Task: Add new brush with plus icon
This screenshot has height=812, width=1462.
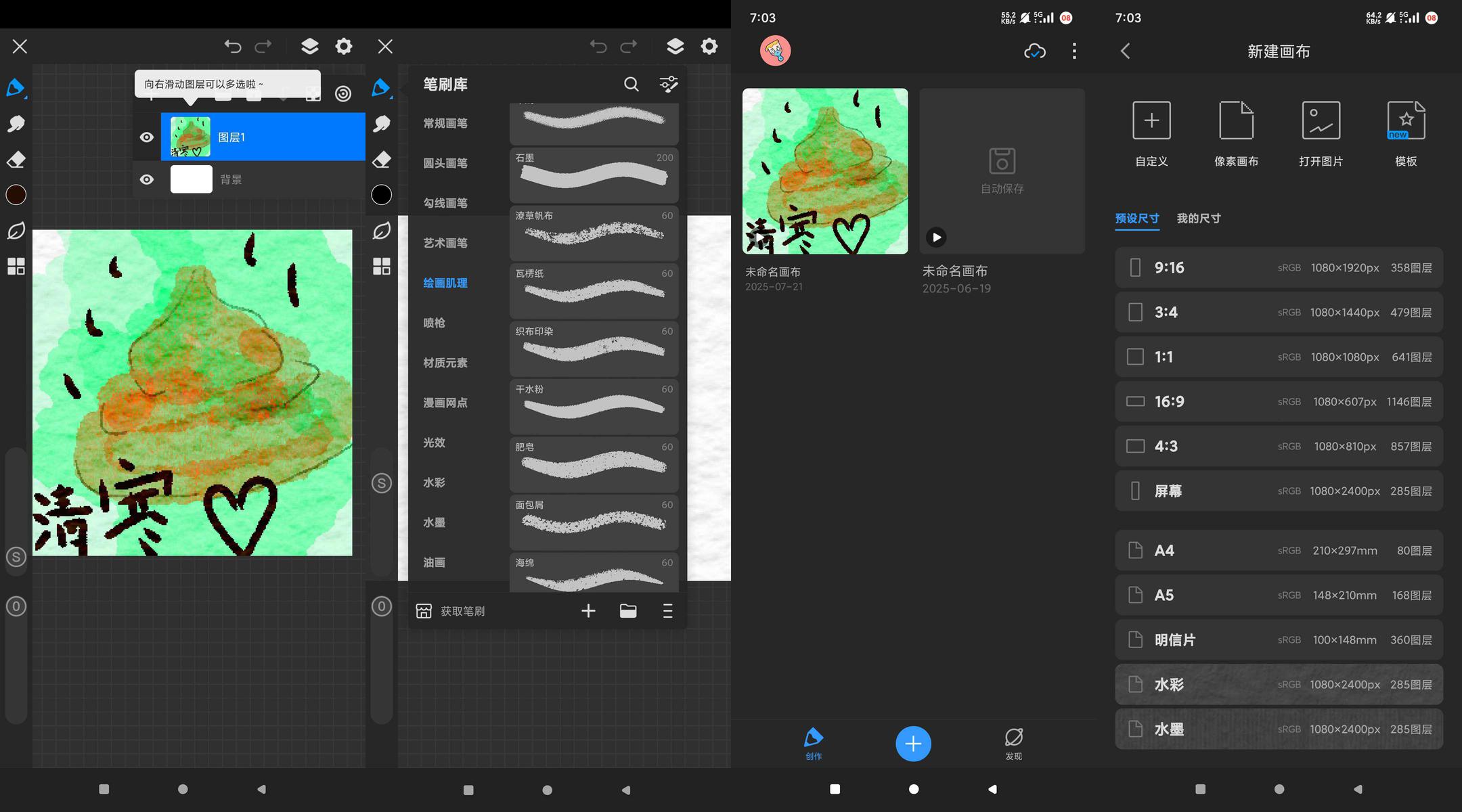Action: pos(588,611)
